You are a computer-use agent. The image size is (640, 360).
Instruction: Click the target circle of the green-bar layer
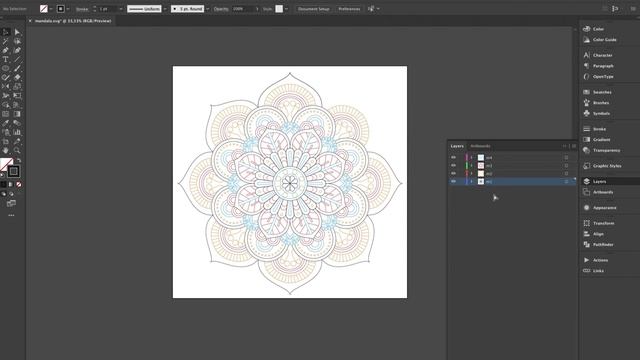[566, 165]
